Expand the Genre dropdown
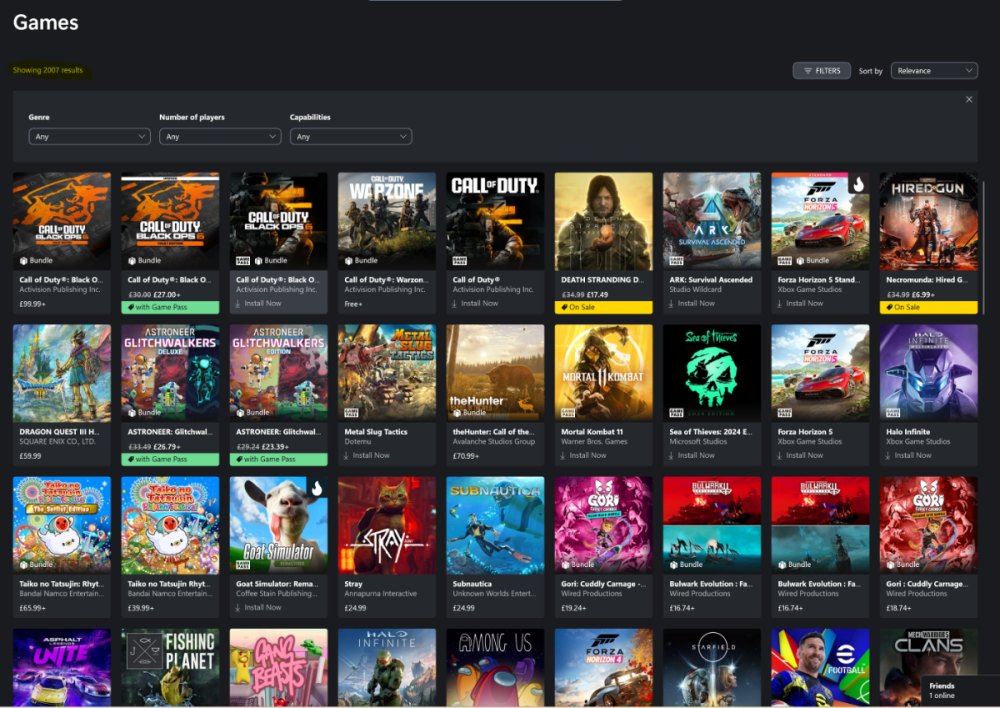Viewport: 1000px width, 708px height. tap(89, 136)
